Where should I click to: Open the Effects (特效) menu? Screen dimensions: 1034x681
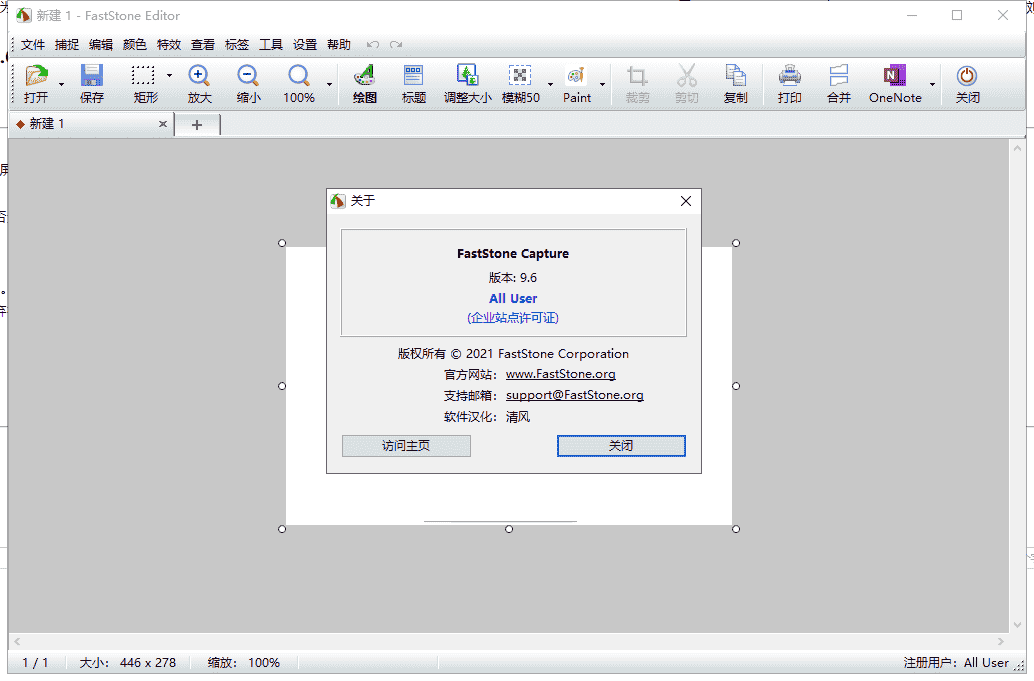point(169,45)
